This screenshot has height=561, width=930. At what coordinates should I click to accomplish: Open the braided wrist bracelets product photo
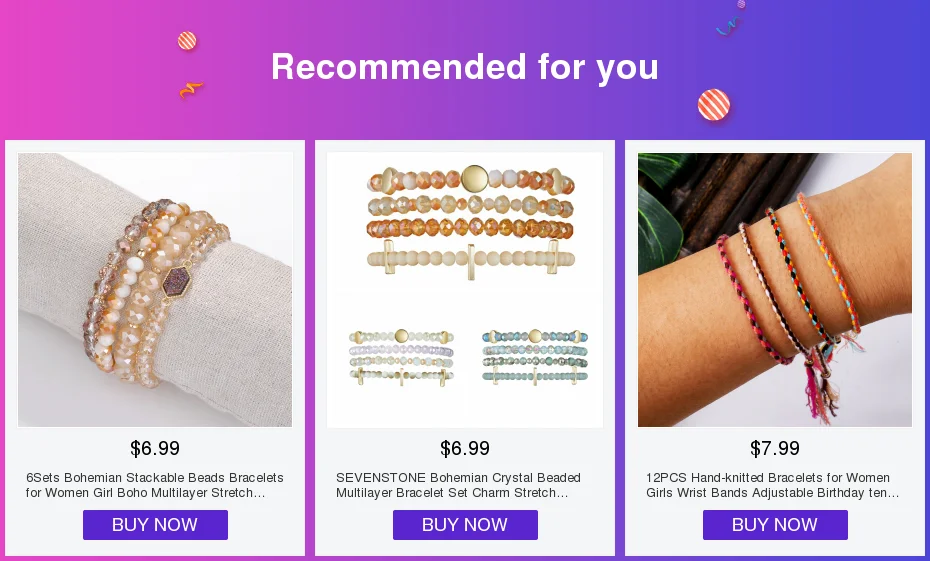tap(775, 290)
